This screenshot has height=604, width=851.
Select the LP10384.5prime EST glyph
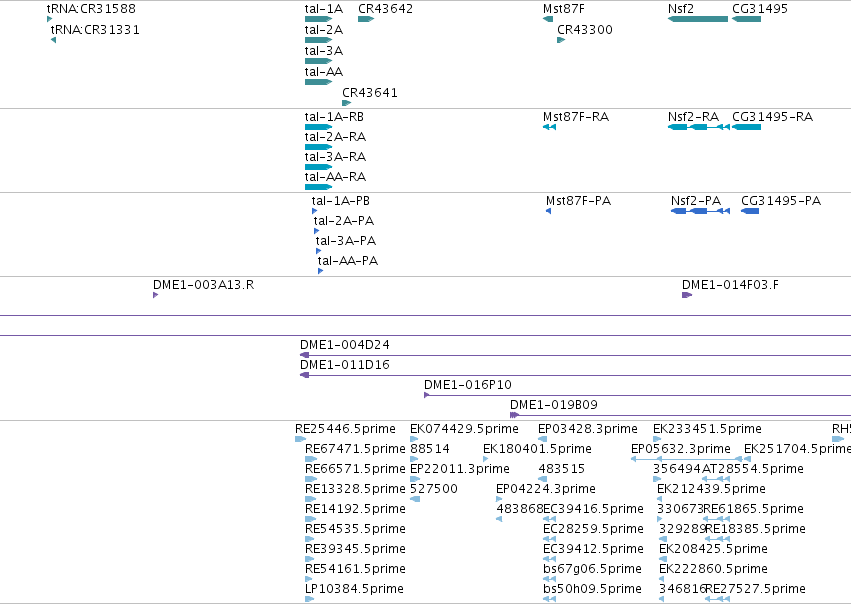[310, 599]
